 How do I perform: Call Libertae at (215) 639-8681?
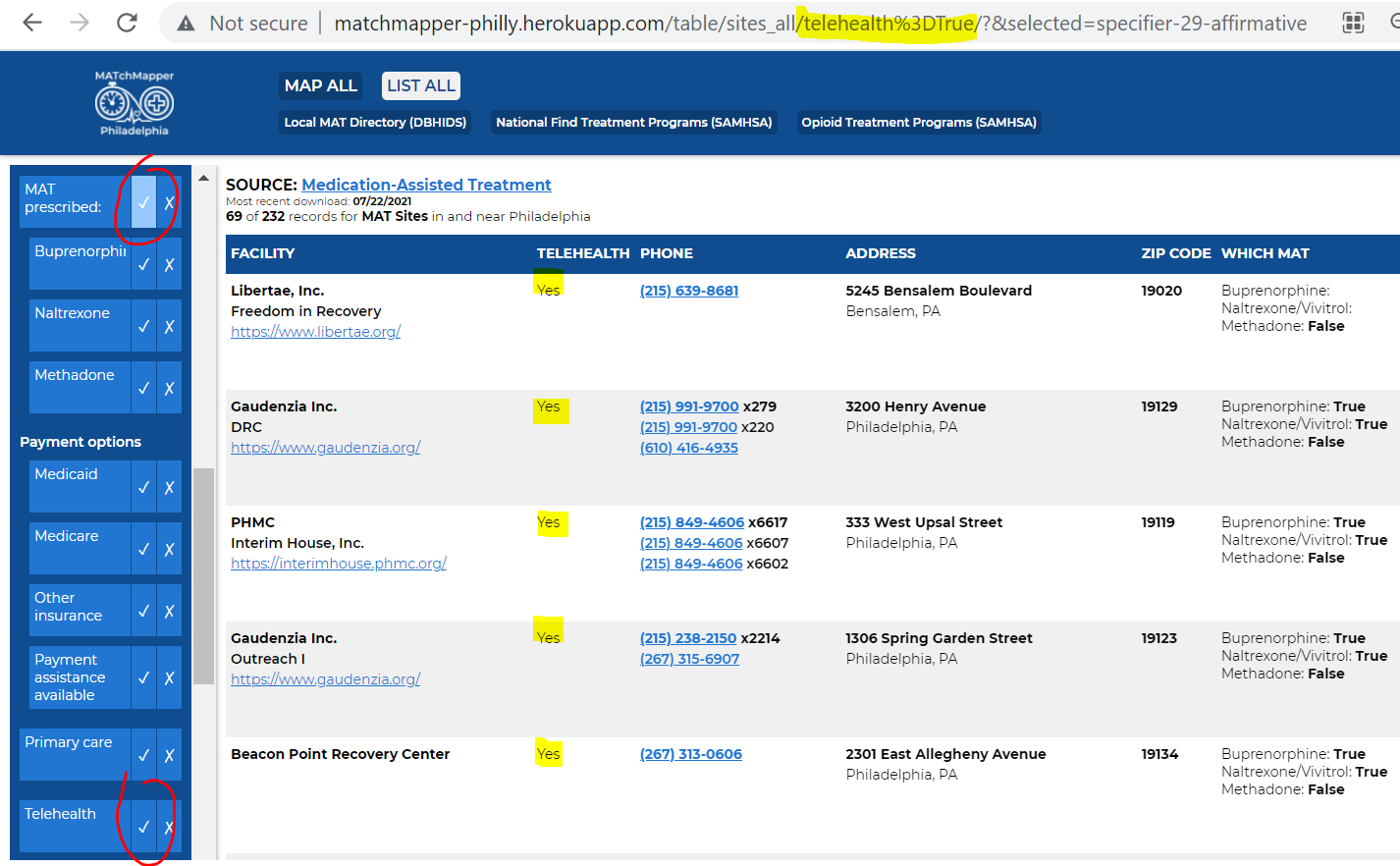(689, 291)
